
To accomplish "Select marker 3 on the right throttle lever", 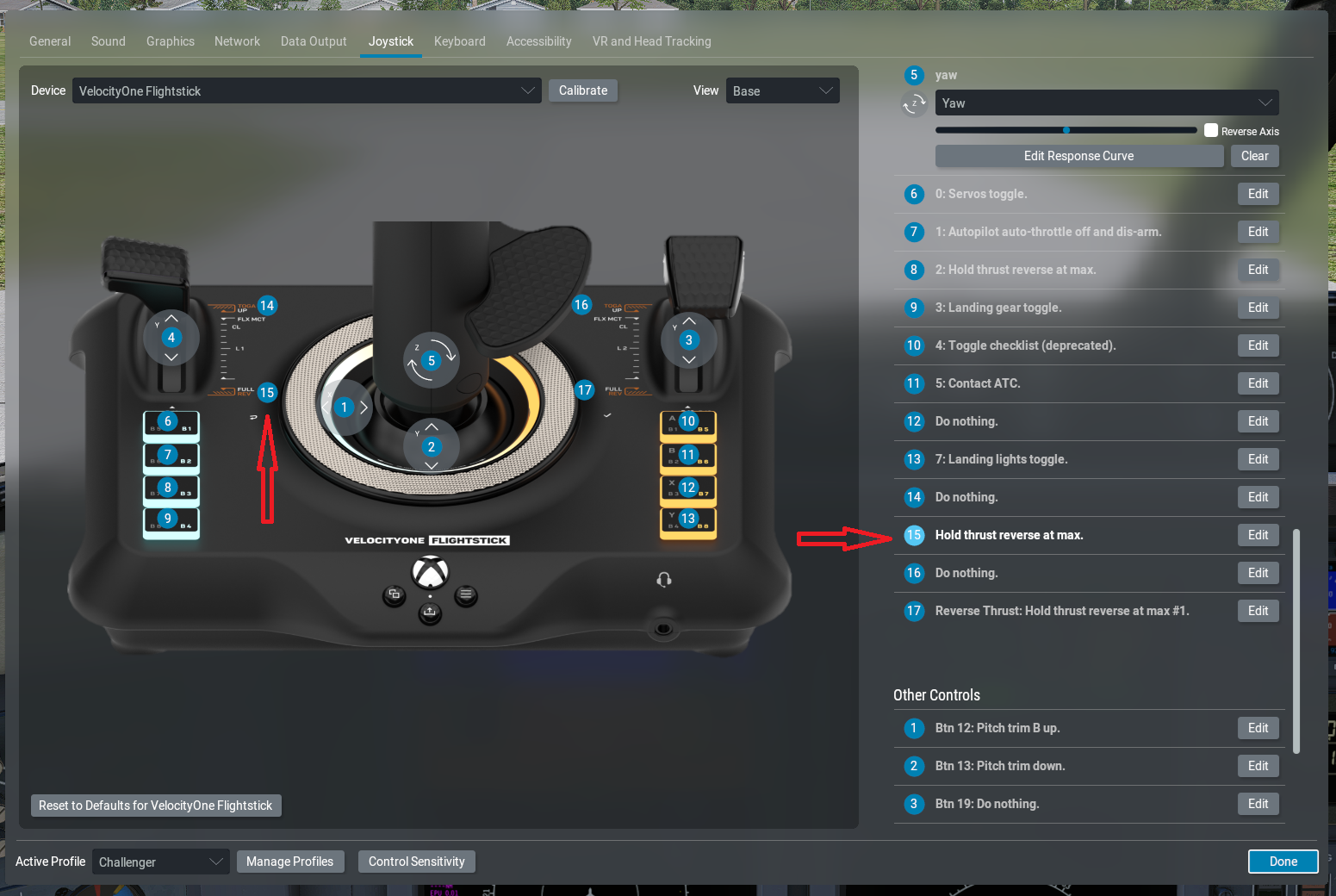I will tap(688, 340).
